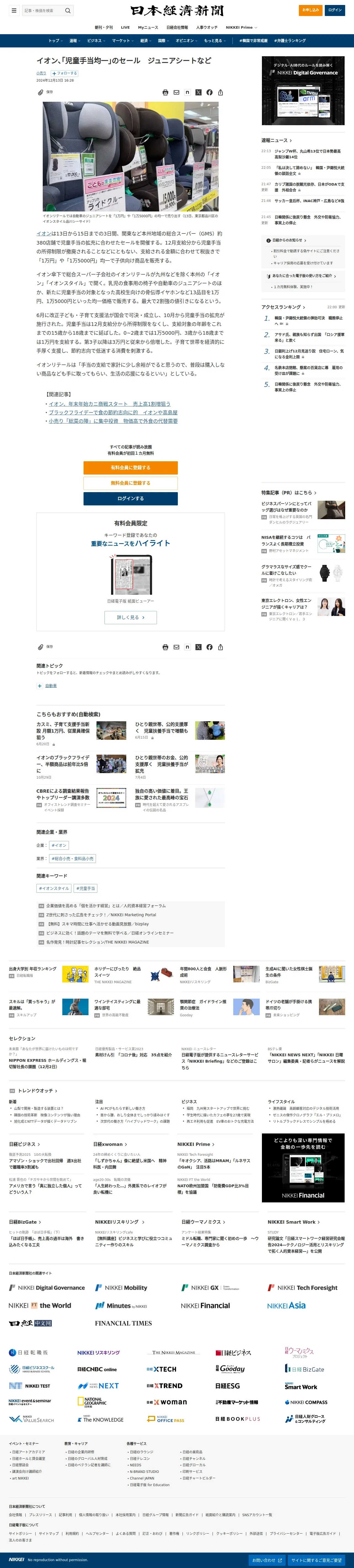354x1568 pixels.
Task: Click share icon above 関連トピック
Action: pyautogui.click(x=220, y=647)
